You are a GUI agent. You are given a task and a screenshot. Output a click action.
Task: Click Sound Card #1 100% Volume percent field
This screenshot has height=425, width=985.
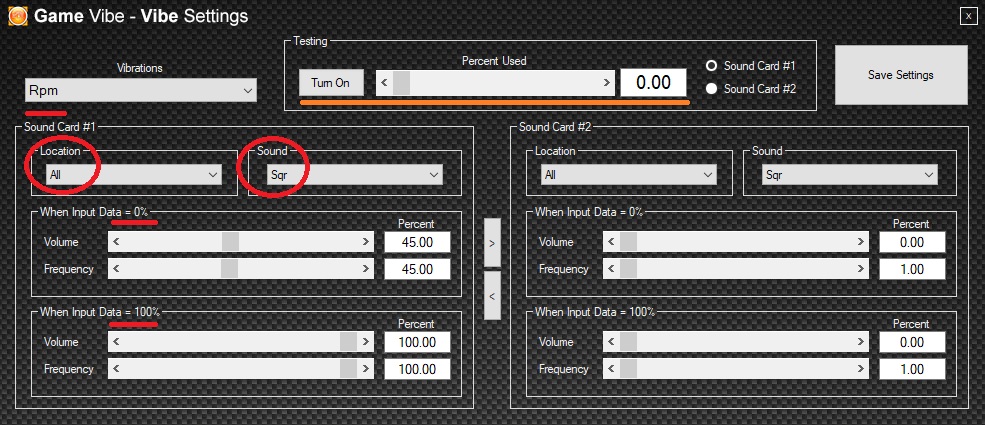417,342
